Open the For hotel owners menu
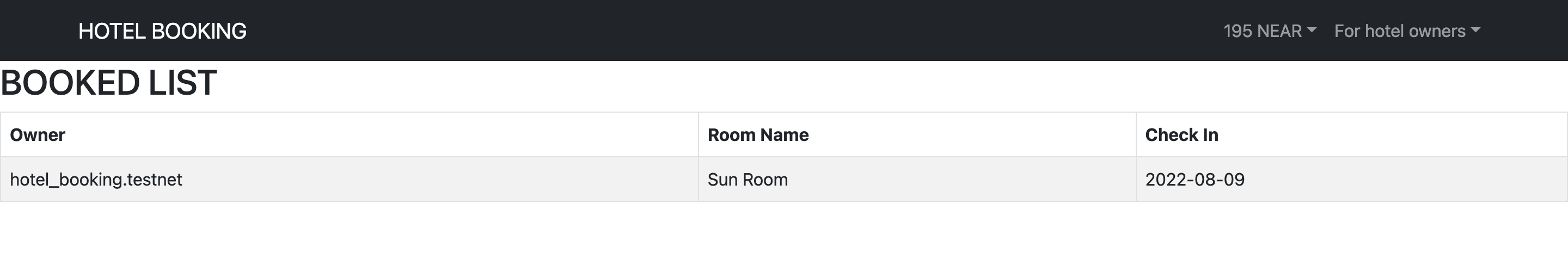The height and width of the screenshot is (277, 1568). [1407, 30]
